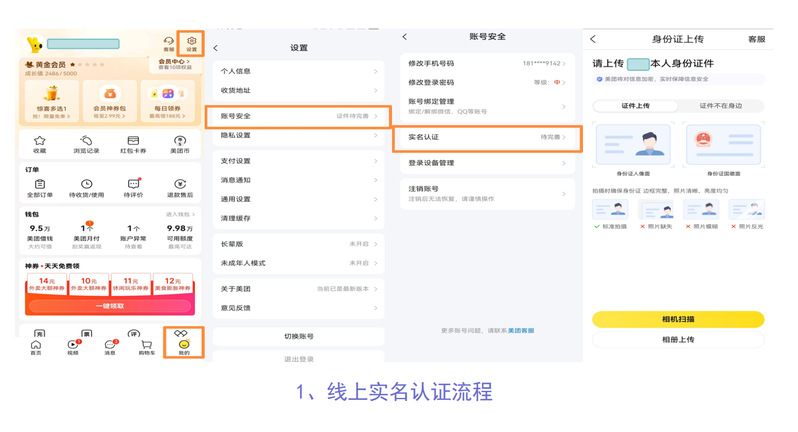Expand 个人信息 settings row
Screen dimensions: 798x432
click(298, 72)
